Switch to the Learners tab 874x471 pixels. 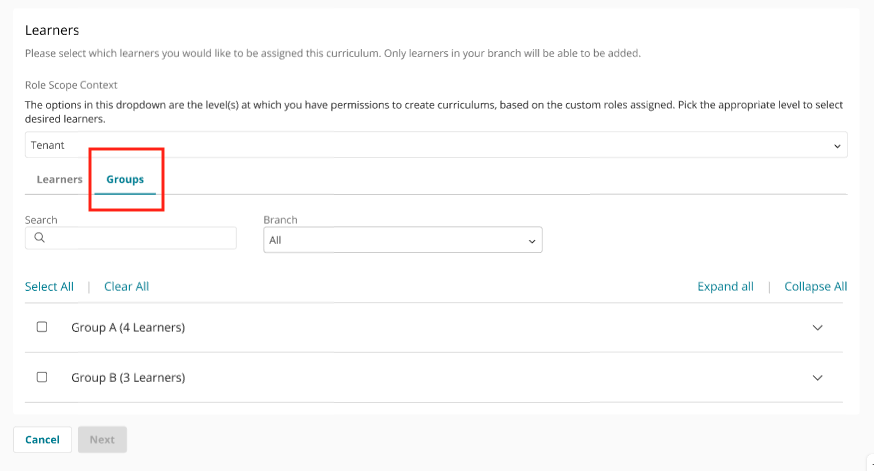60,179
